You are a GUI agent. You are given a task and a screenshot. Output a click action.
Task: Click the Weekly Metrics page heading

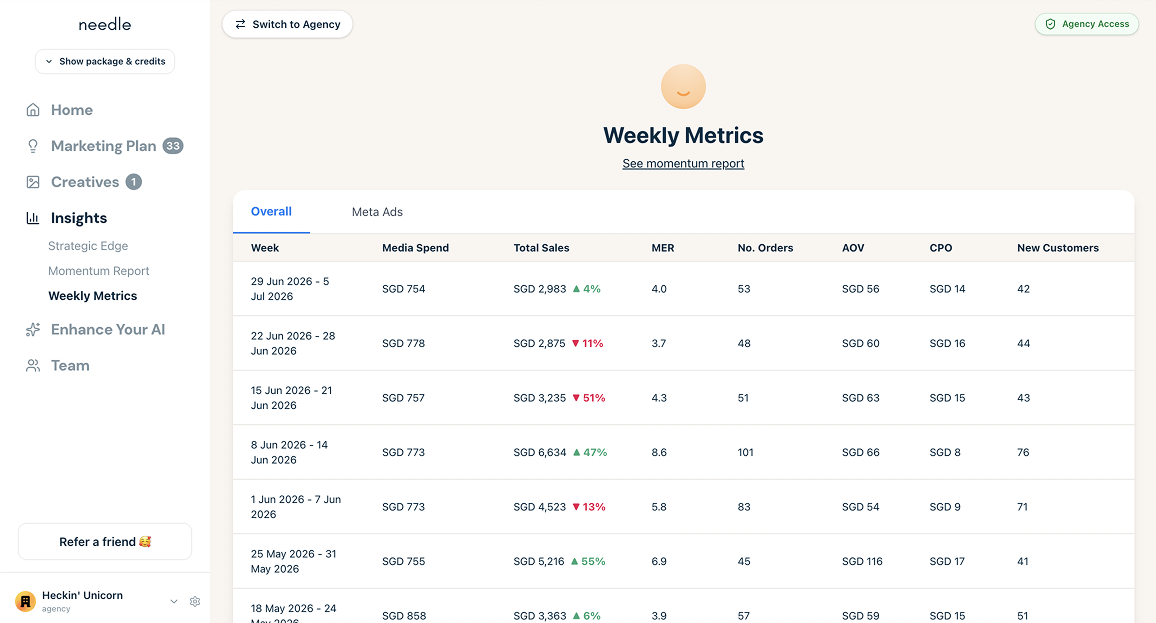pos(683,136)
